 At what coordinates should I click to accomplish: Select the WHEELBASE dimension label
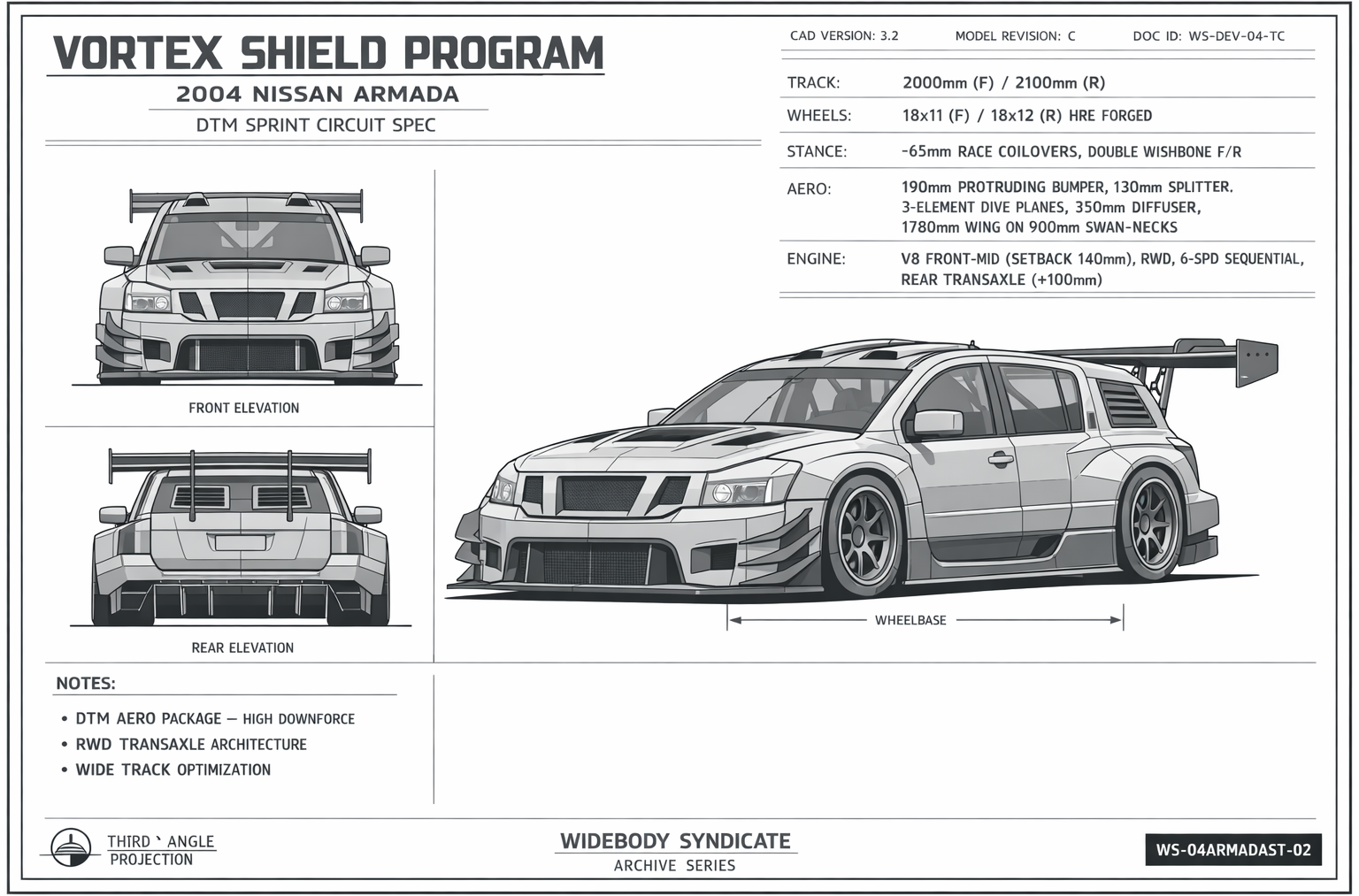(910, 620)
